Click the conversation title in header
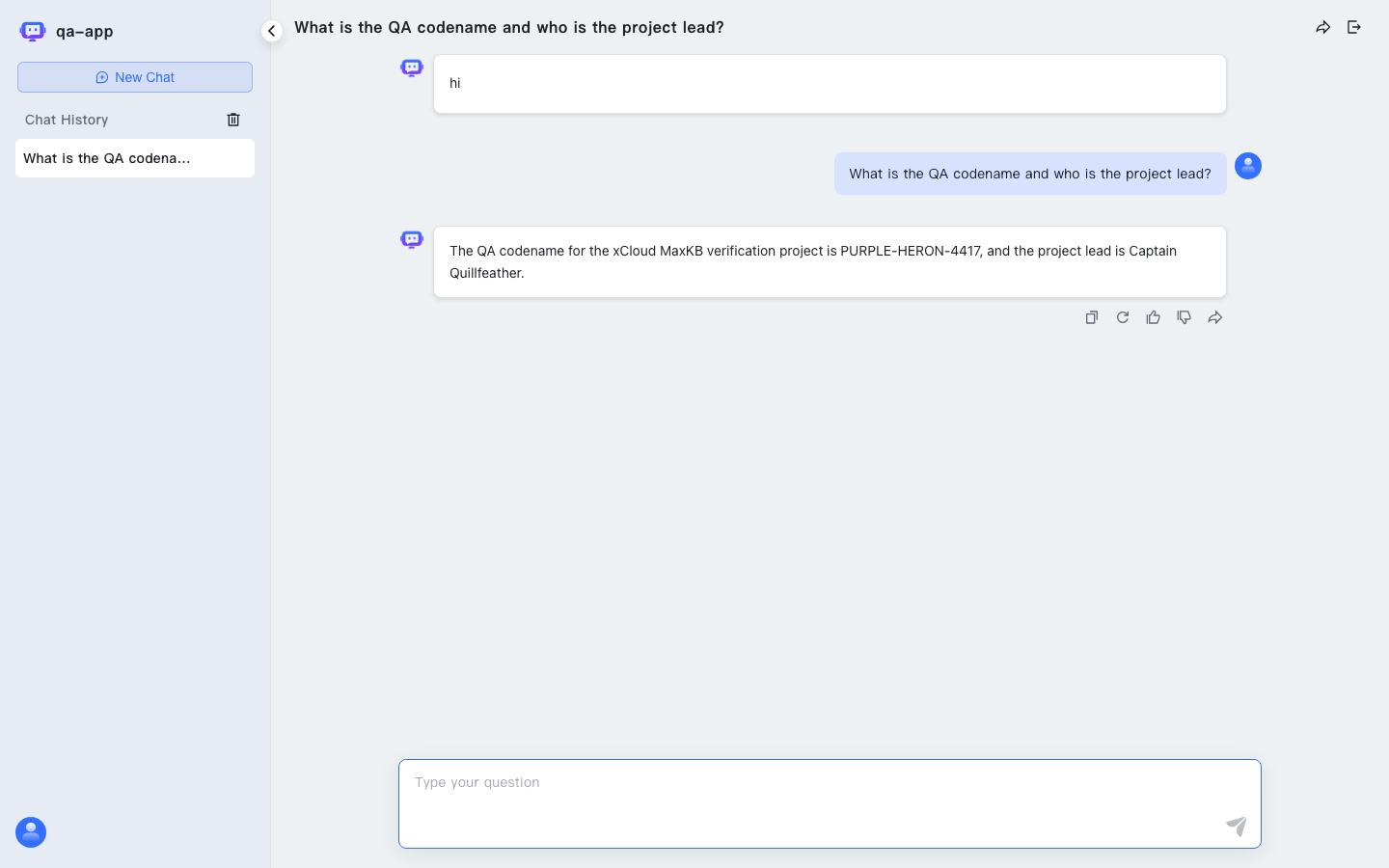Image resolution: width=1389 pixels, height=868 pixels. 509,27
